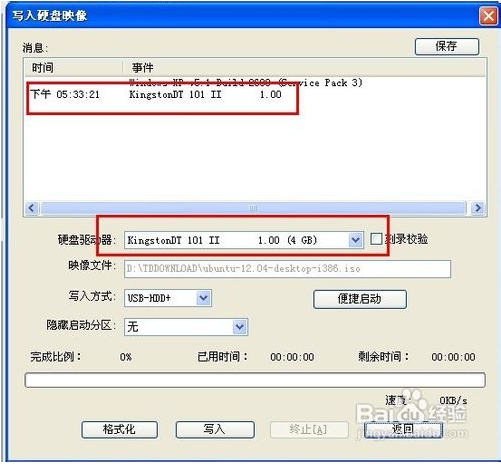The image size is (501, 465).
Task: Open the 隐藏启动分区 dropdown
Action: pos(240,327)
